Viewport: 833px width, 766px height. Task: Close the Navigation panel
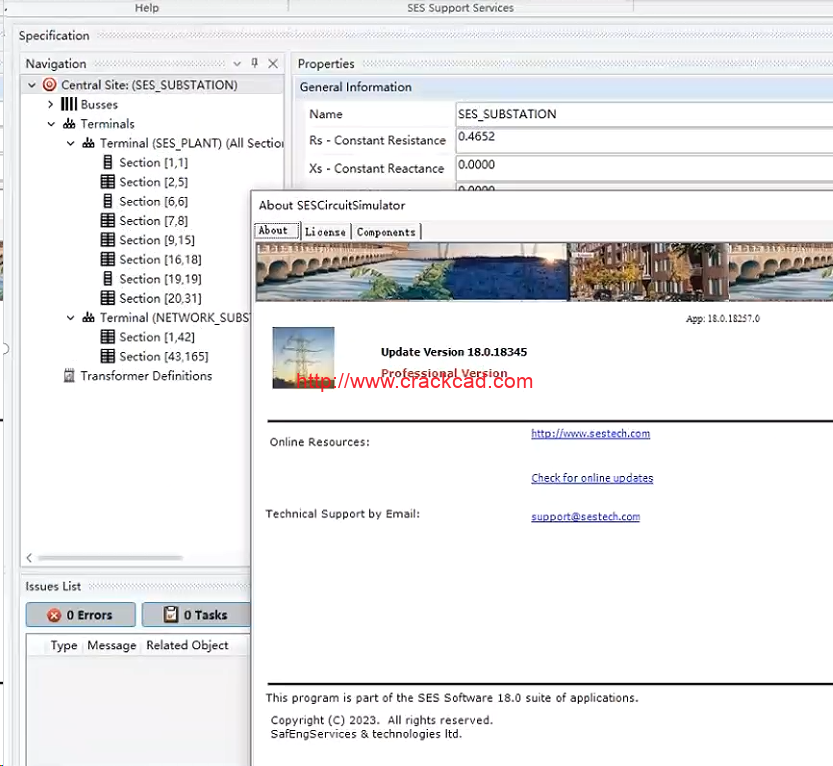coord(273,64)
